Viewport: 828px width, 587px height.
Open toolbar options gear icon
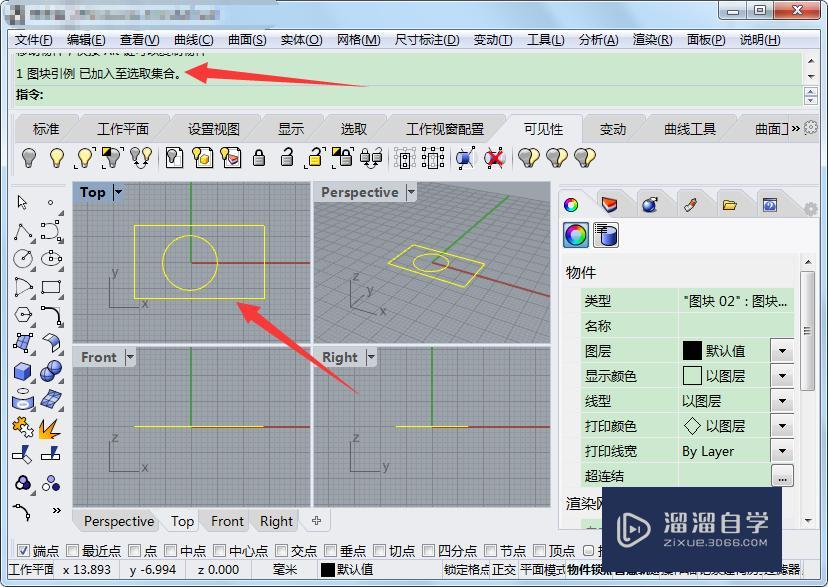[811, 128]
